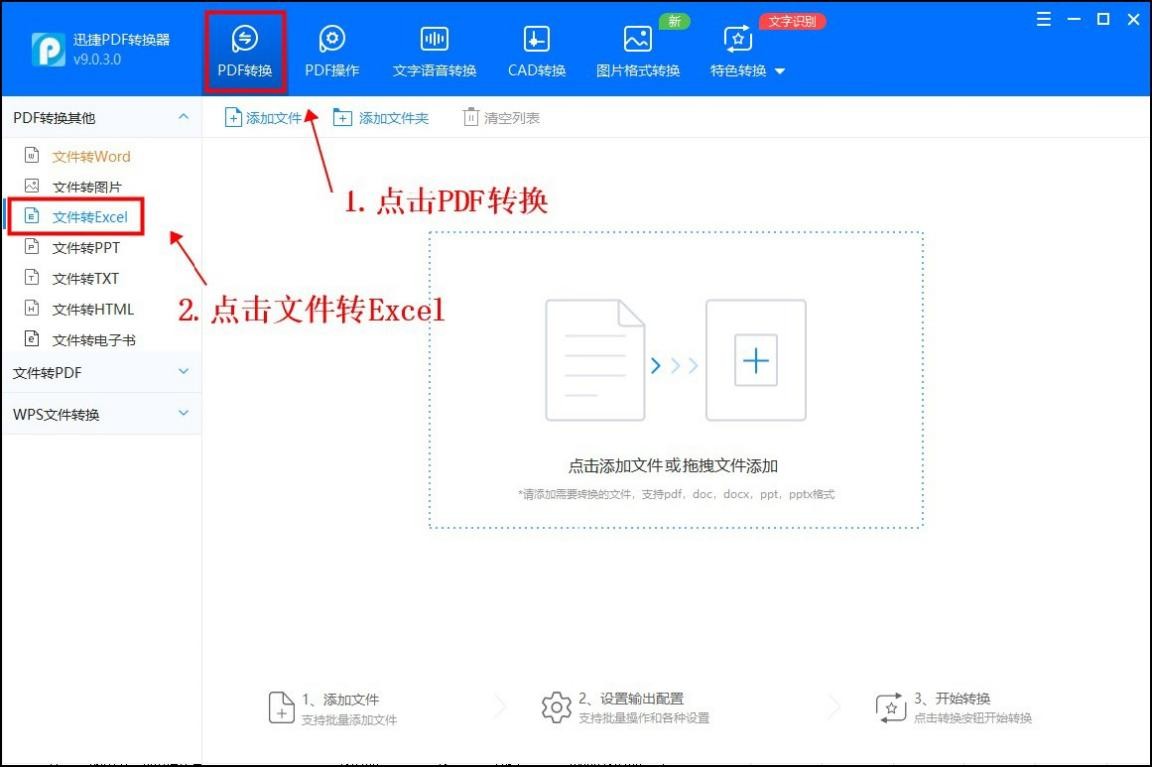The height and width of the screenshot is (767, 1152).
Task: Select the CAD转换 tab
Action: tap(536, 51)
